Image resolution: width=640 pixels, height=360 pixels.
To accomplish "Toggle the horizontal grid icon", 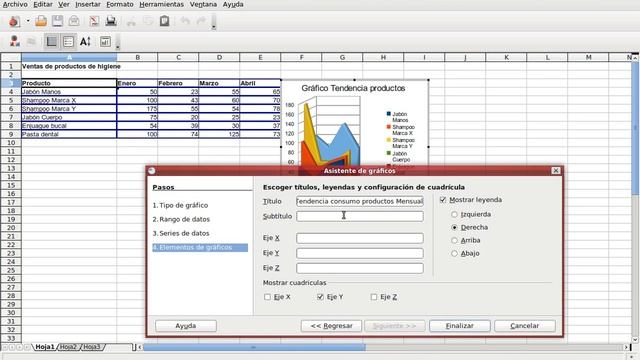I will pyautogui.click(x=51, y=41).
